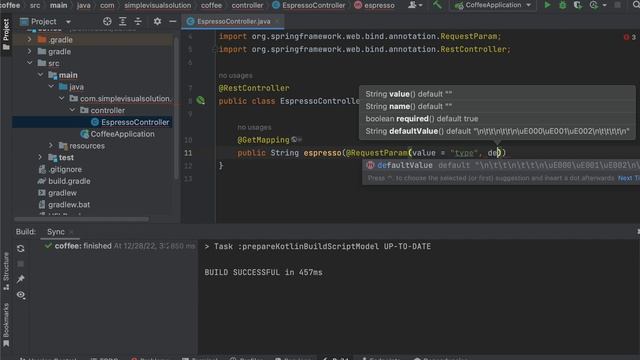Expand the test folder
Viewport: 640px width, 360px height.
[40, 157]
